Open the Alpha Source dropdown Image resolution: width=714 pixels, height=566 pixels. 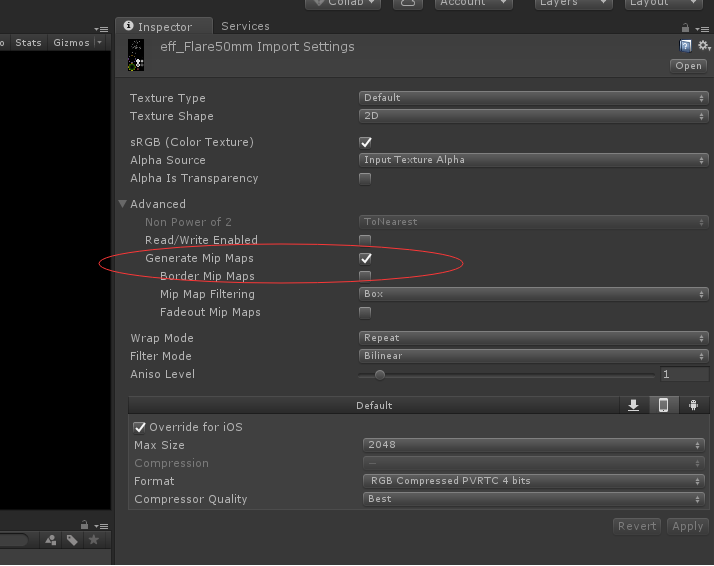pos(534,160)
